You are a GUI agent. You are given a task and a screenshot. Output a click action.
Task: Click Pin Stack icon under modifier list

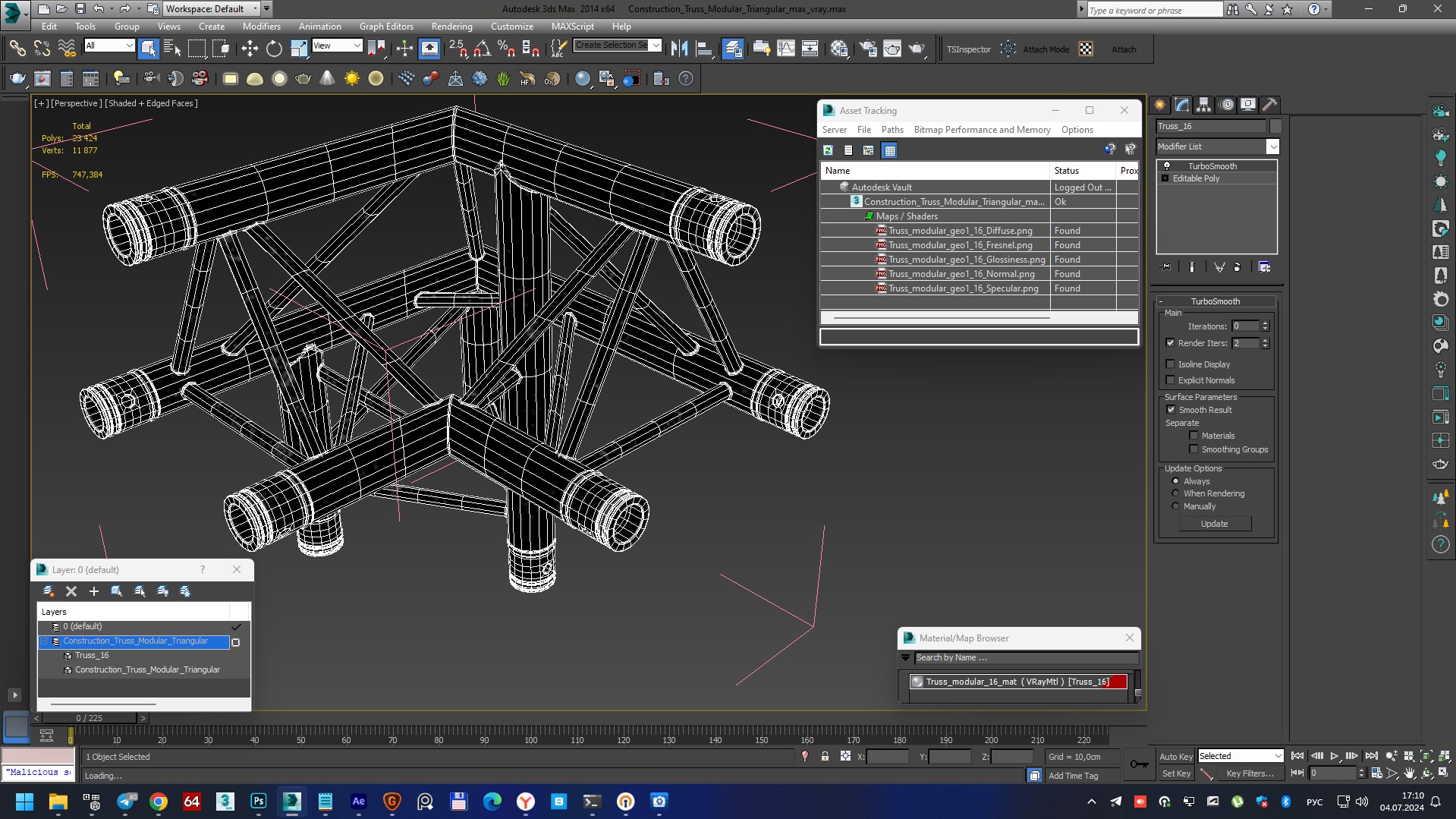click(1166, 267)
